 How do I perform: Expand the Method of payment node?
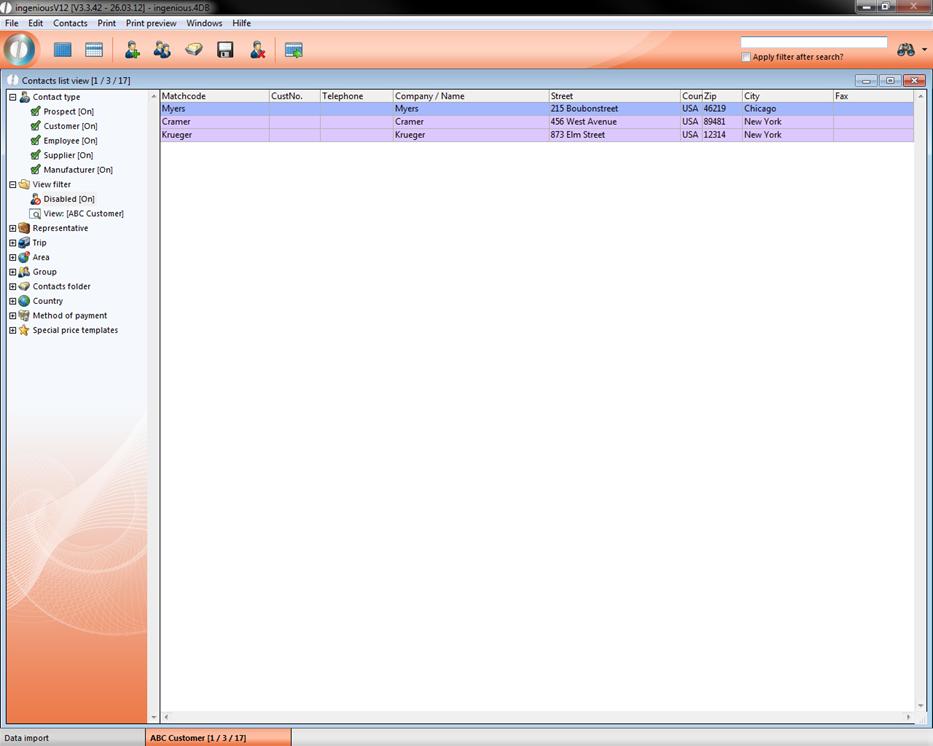[13, 316]
